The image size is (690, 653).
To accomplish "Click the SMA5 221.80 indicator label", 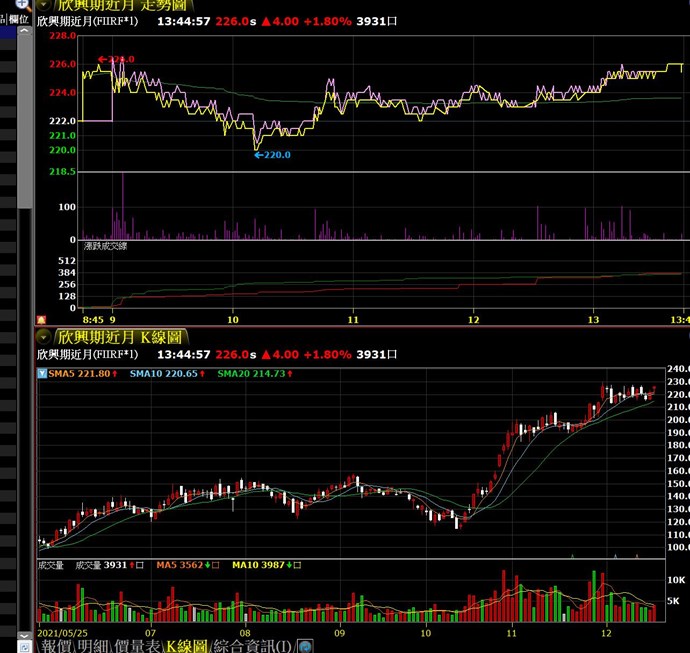I will tap(76, 373).
